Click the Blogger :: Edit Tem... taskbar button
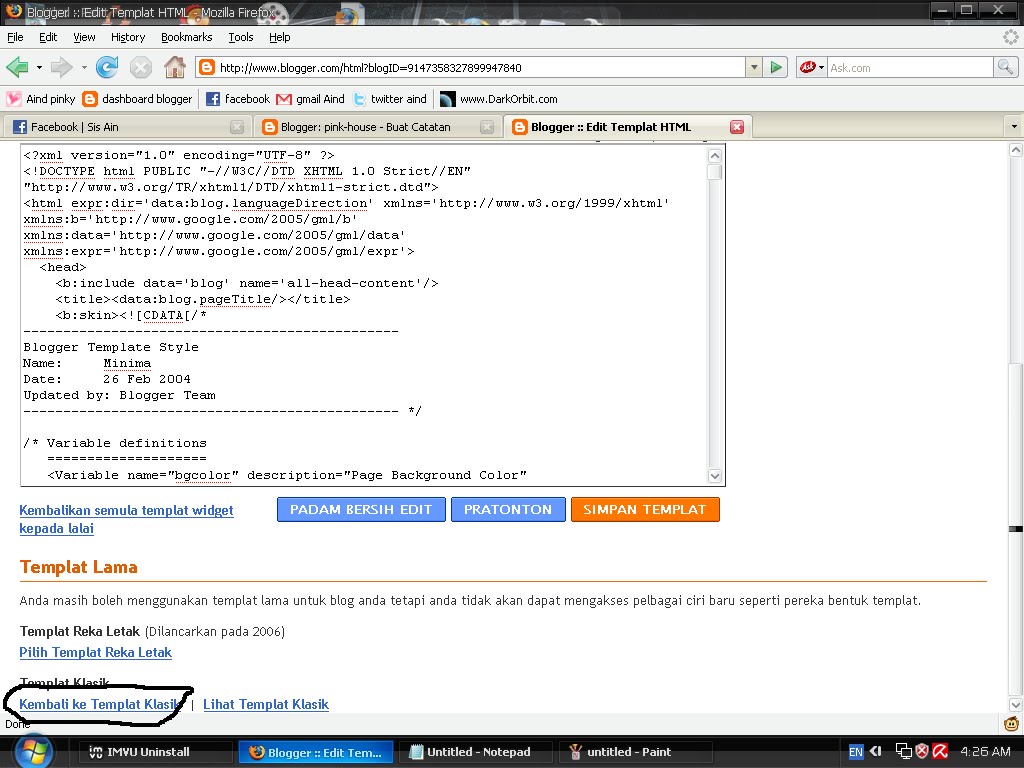1024x768 pixels. [315, 752]
